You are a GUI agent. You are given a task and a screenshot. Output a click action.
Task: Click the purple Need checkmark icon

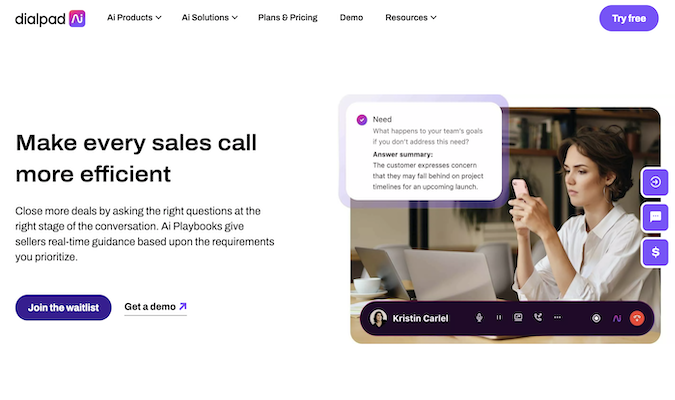[362, 120]
